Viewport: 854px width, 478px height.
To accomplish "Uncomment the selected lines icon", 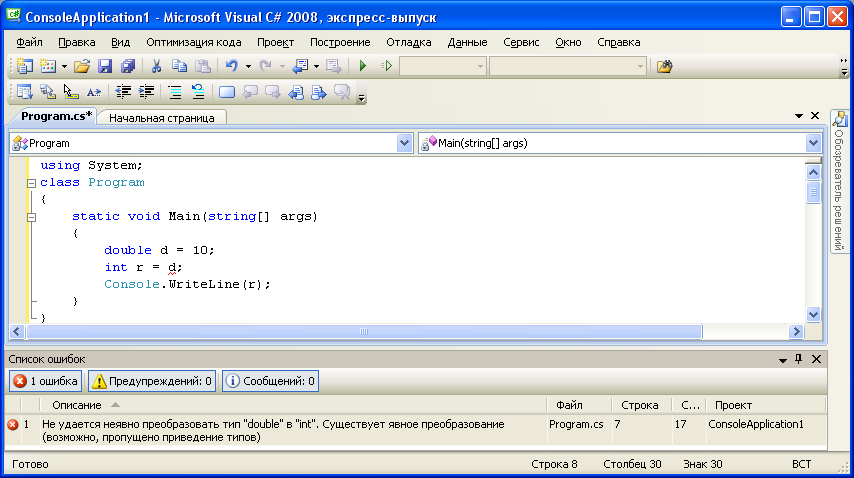I will [x=198, y=92].
